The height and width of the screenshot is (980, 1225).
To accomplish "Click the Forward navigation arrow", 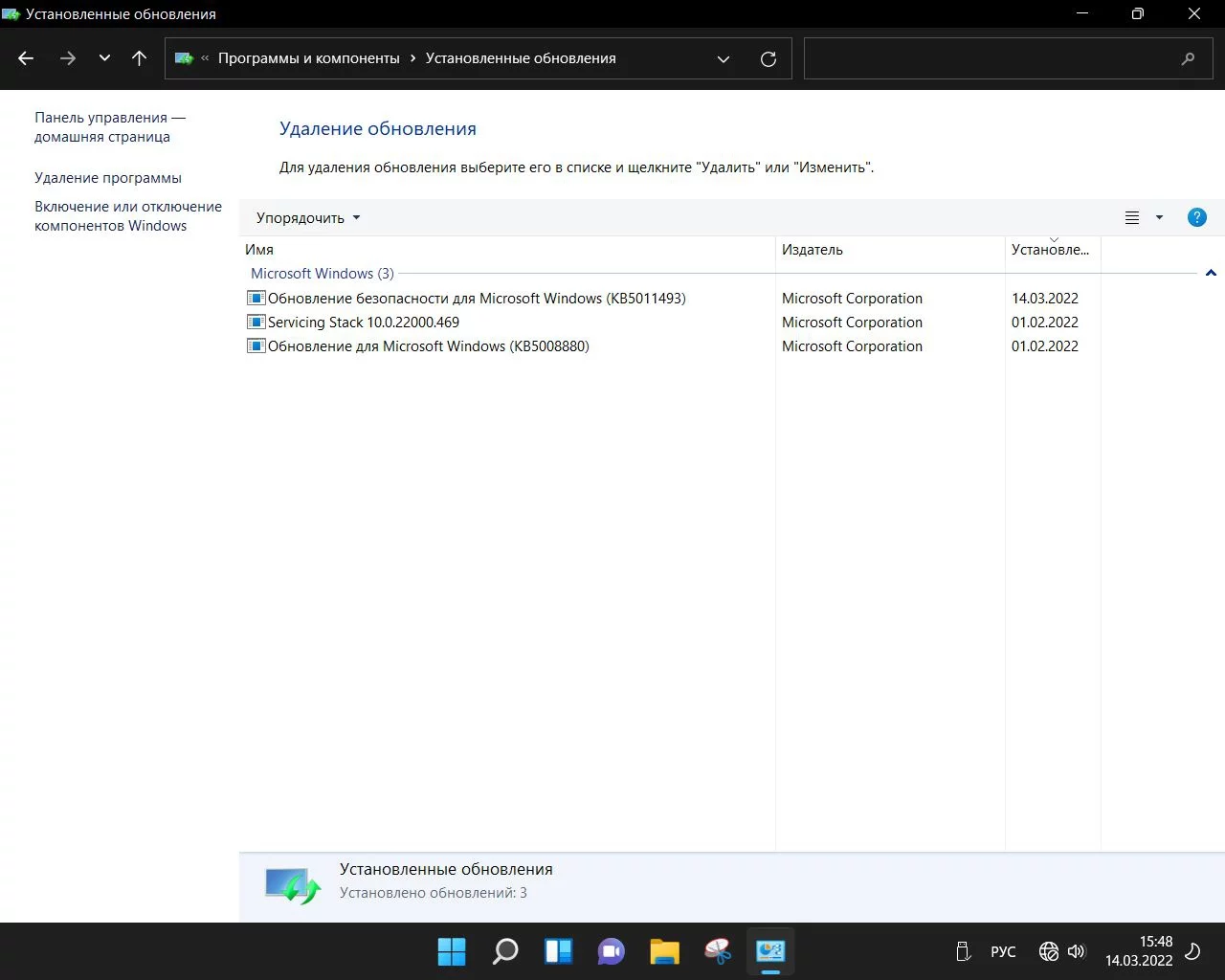I will [x=67, y=58].
